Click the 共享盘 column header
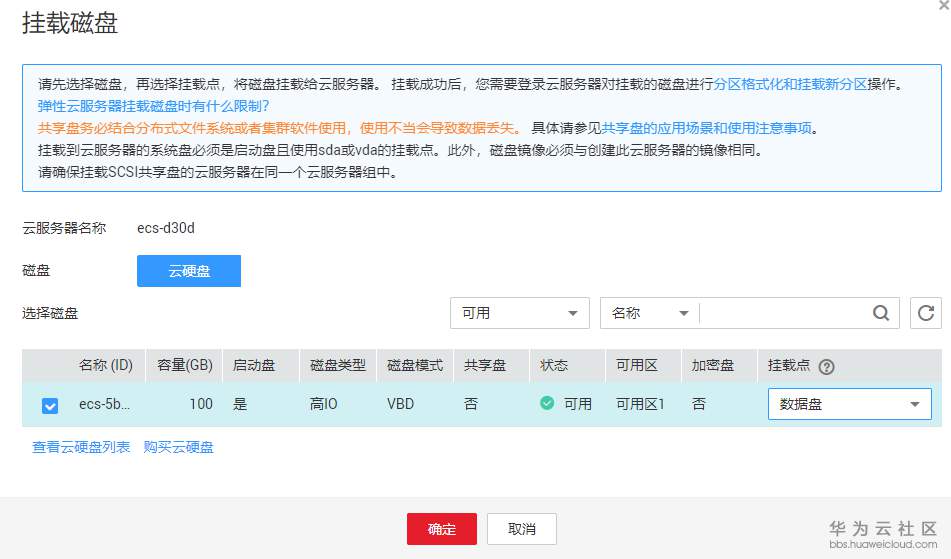The height and width of the screenshot is (559, 951). click(x=485, y=365)
